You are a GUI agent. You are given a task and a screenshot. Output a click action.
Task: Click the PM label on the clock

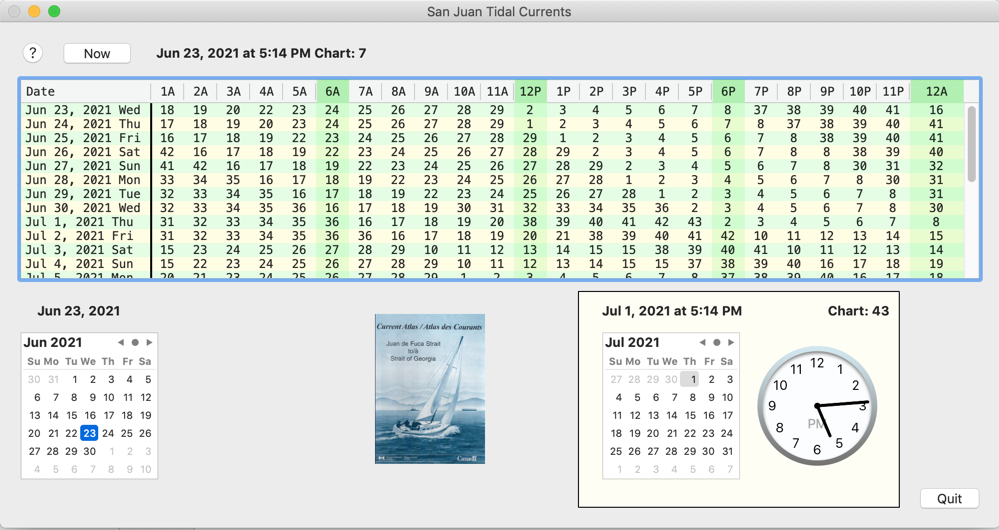817,424
